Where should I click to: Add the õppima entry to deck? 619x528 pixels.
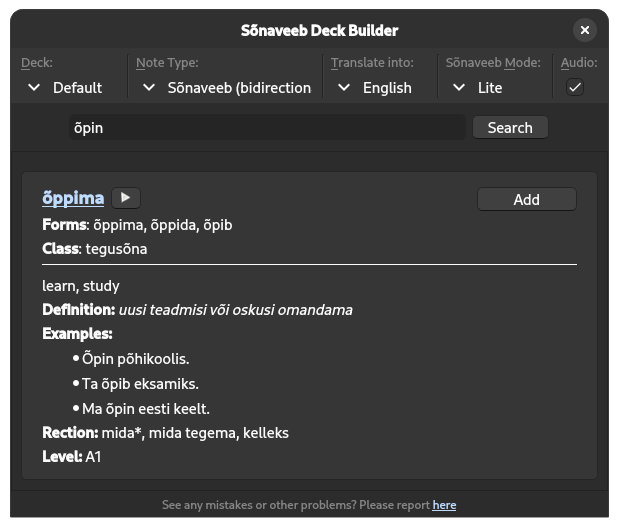point(527,199)
